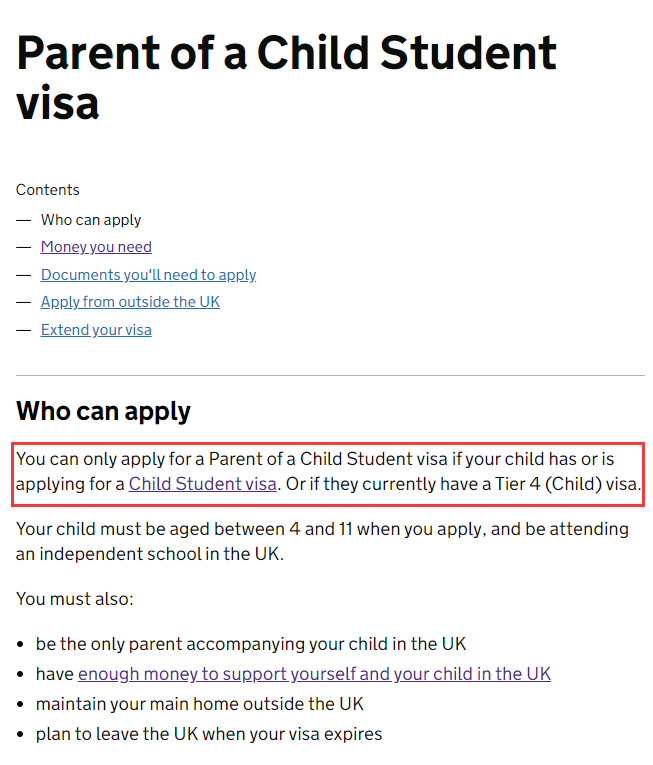Open the 'Child Student visa' inline link
Screen dimensions: 653x765
(x=203, y=484)
